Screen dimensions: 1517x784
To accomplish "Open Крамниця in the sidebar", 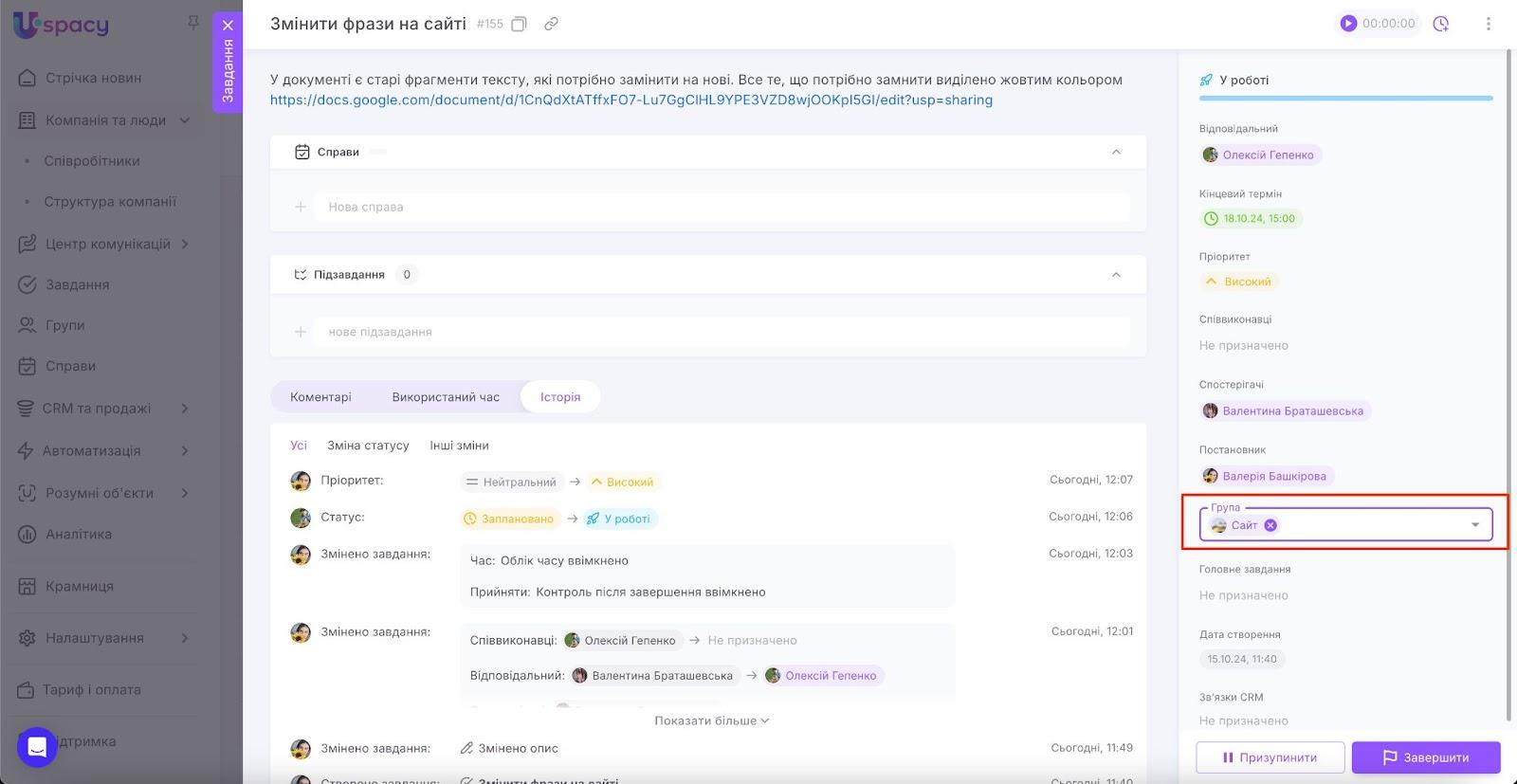I will 80,587.
